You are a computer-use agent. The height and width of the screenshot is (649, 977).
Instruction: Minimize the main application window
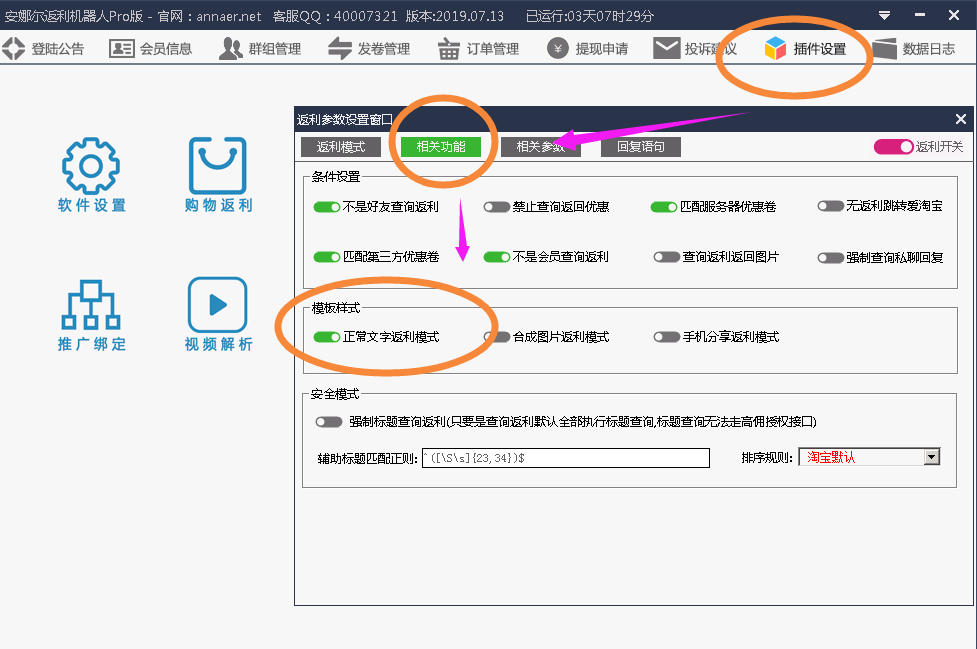tap(920, 15)
